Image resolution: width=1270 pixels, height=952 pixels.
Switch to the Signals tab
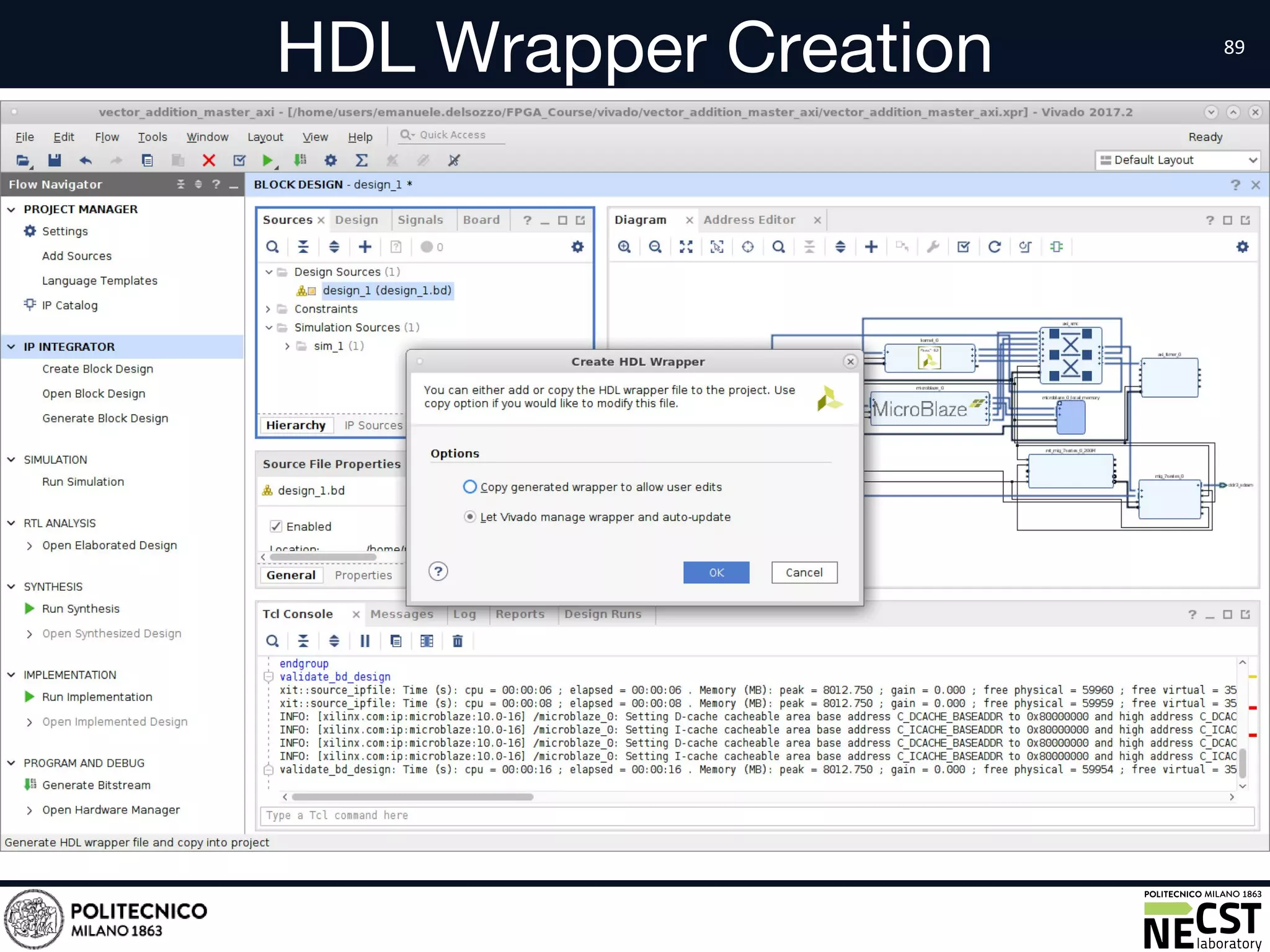pos(420,220)
